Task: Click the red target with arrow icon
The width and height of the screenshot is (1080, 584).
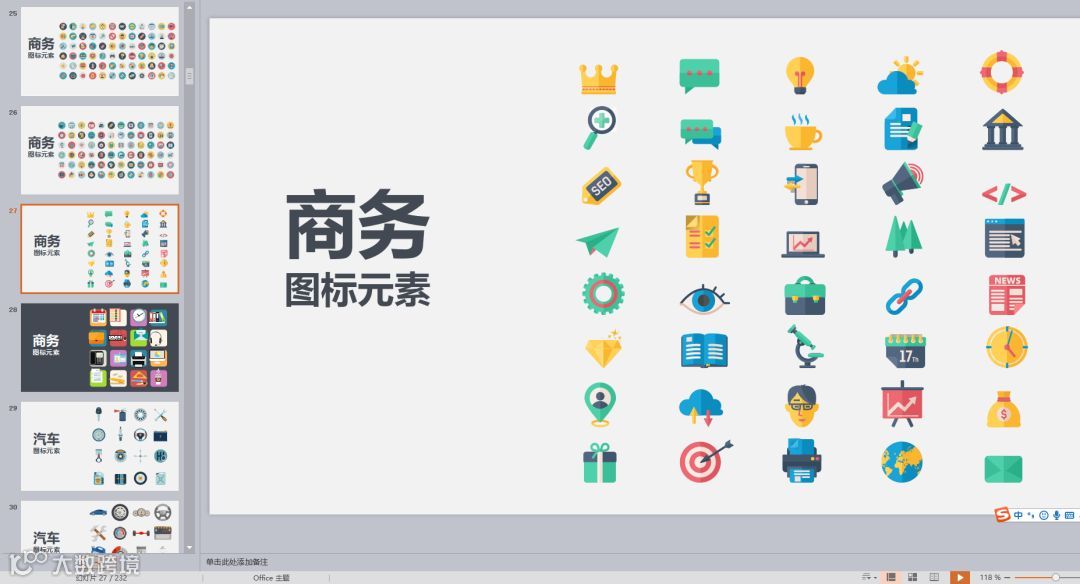Action: click(705, 461)
